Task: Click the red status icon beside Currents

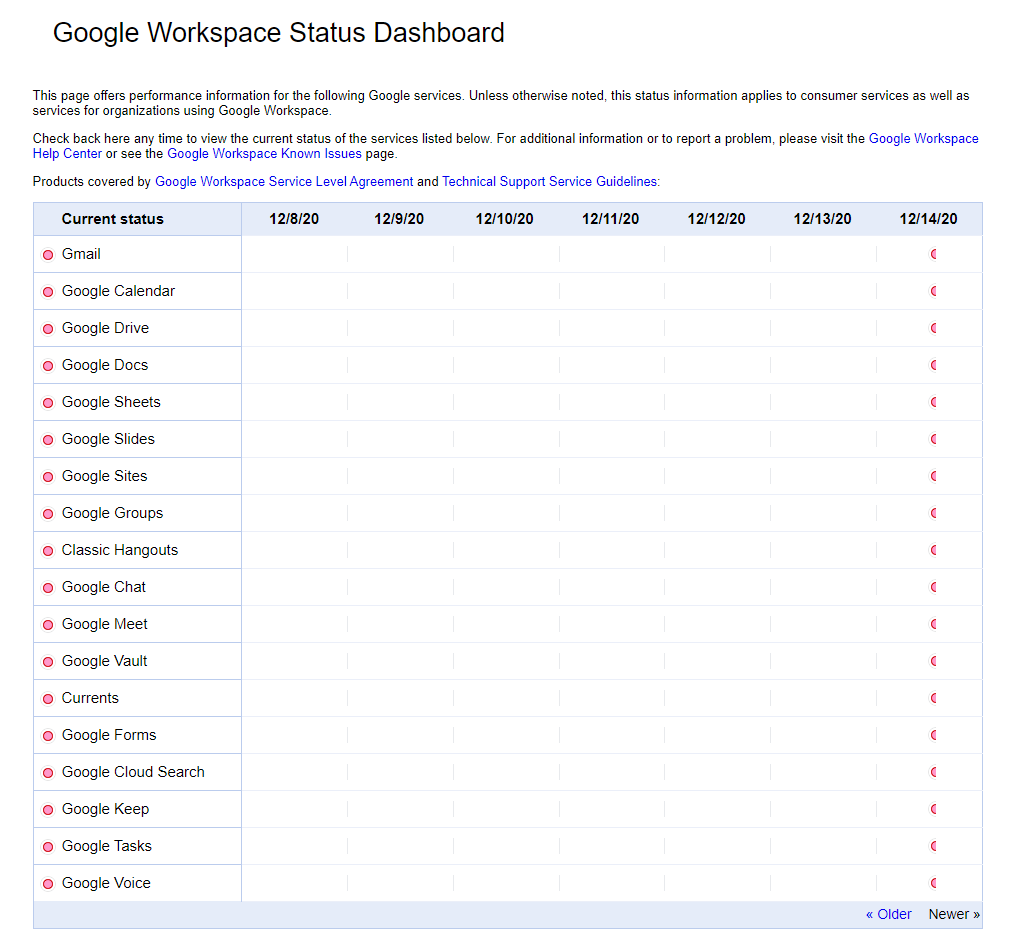Action: click(48, 699)
